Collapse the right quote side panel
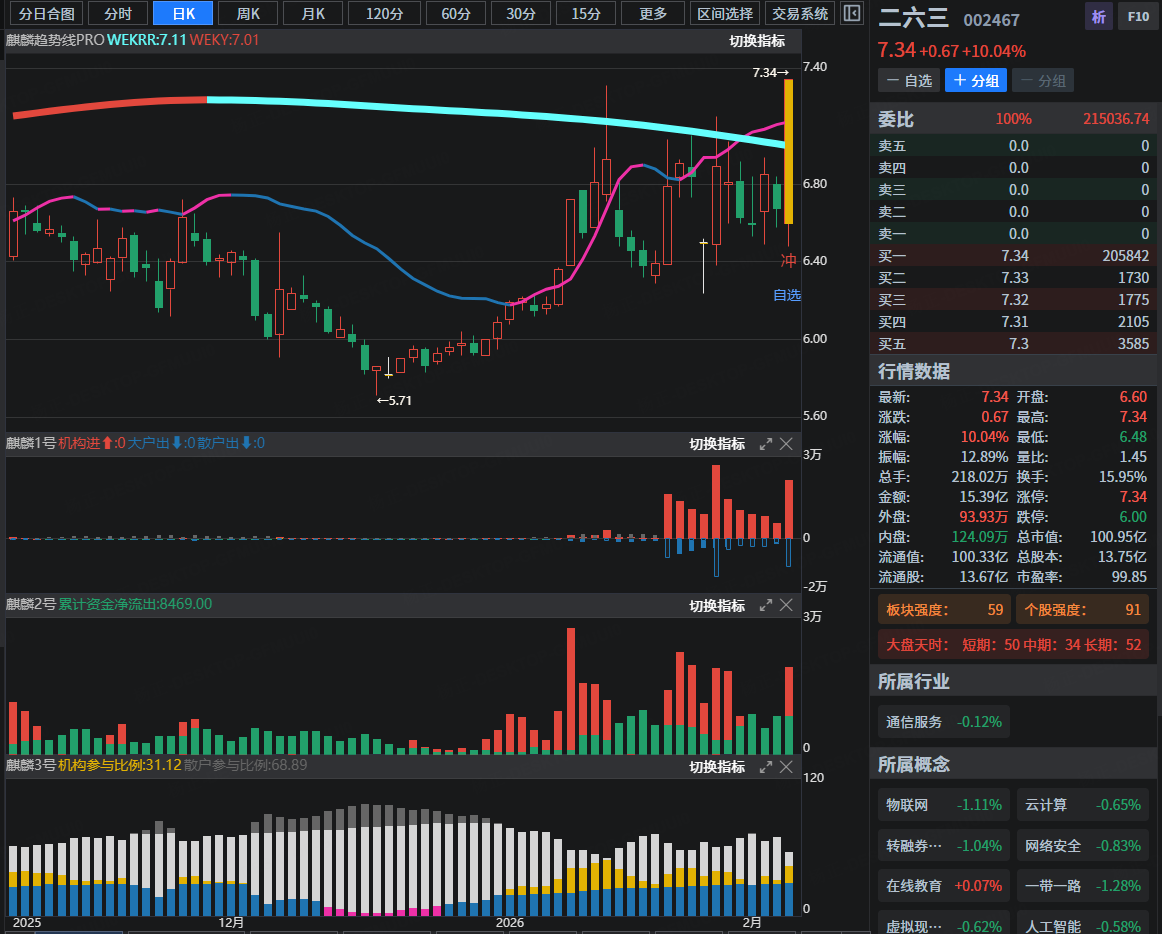Viewport: 1162px width, 934px height. click(851, 13)
